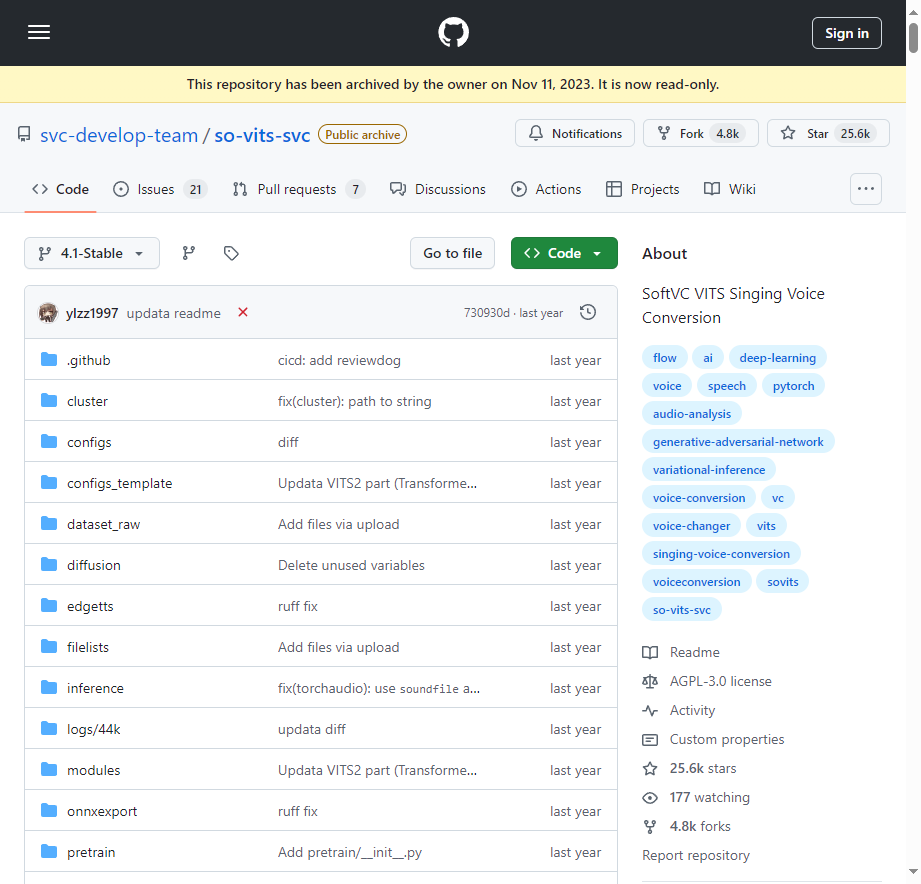Click the Fork button
The height and width of the screenshot is (884, 921).
(701, 133)
